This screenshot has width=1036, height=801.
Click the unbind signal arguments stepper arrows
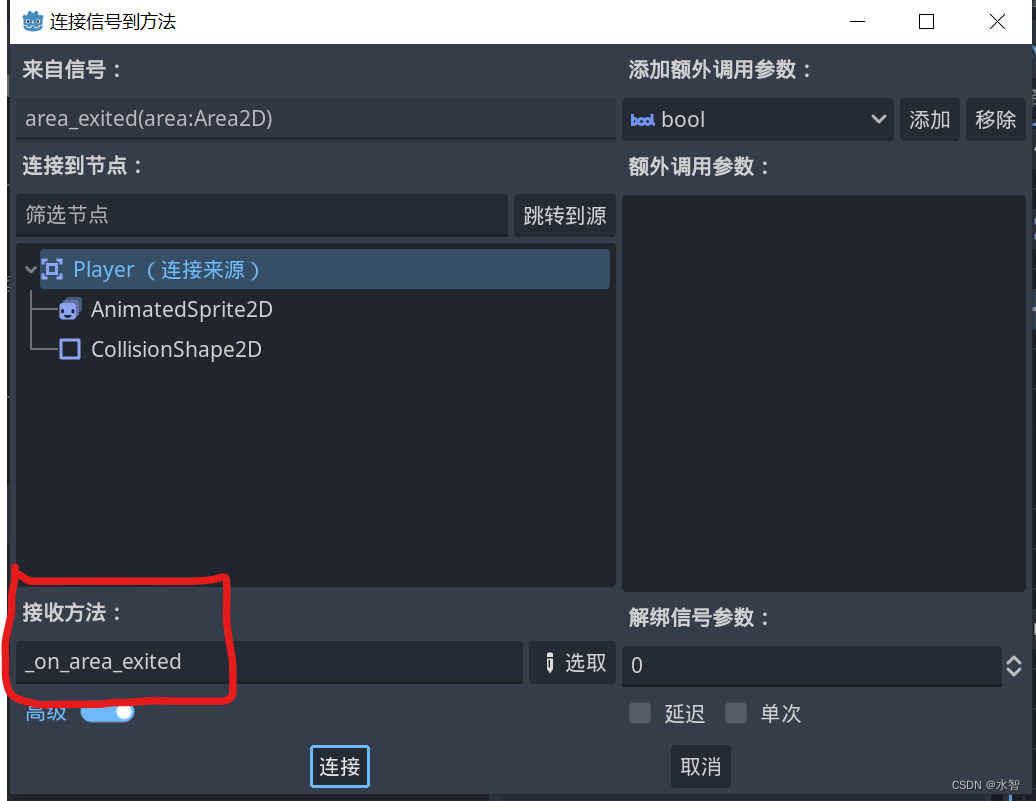pos(1014,666)
